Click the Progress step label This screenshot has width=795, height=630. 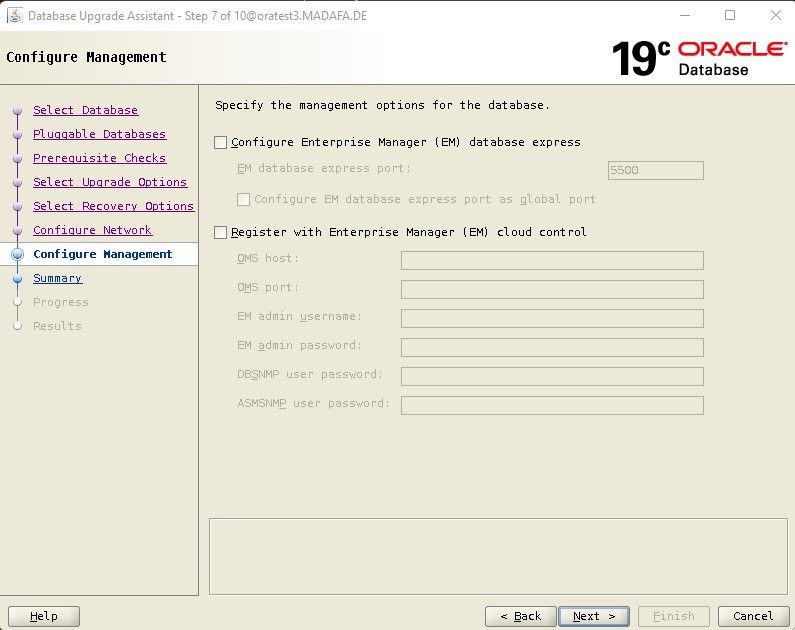pyautogui.click(x=61, y=303)
